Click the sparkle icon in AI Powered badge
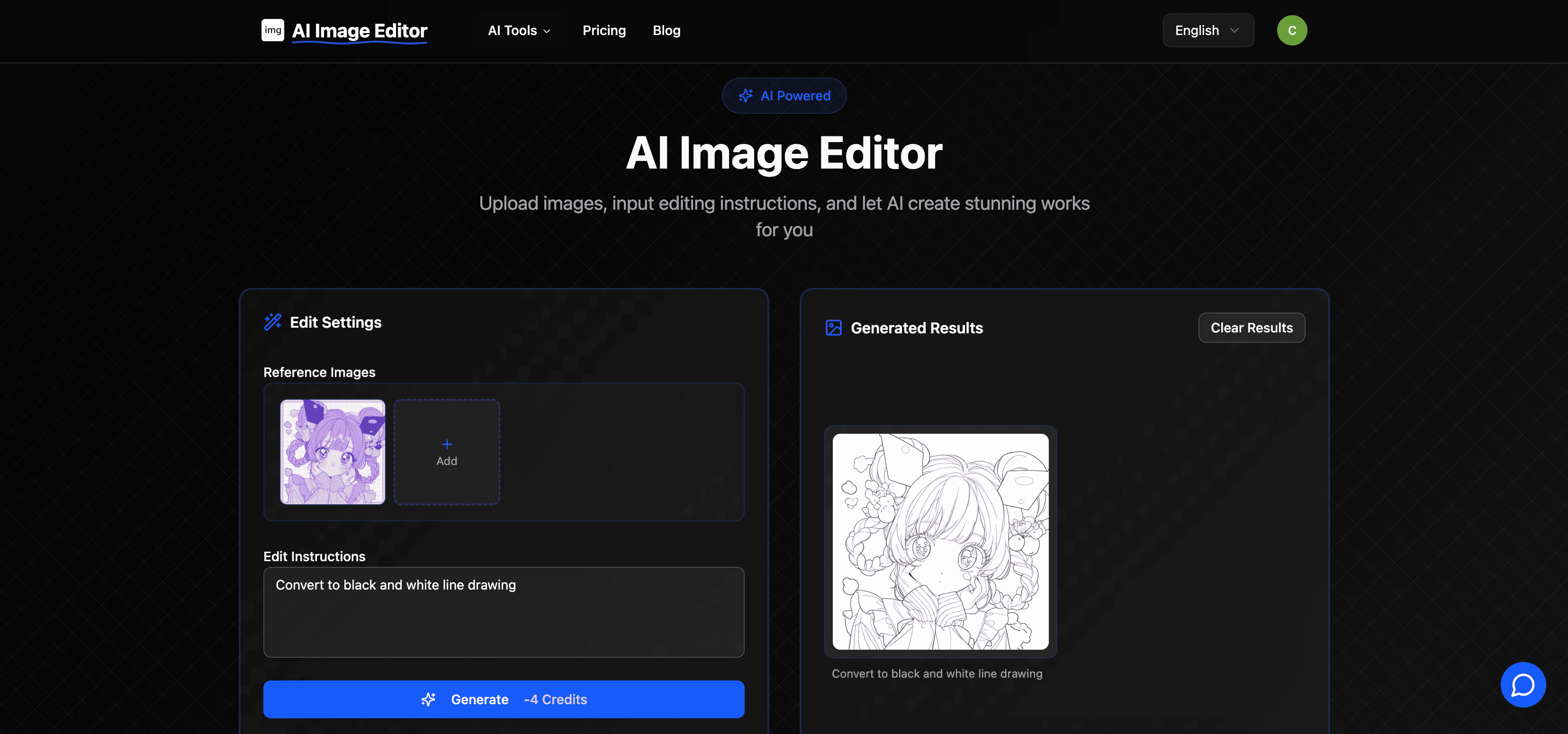The height and width of the screenshot is (734, 1568). (x=745, y=96)
